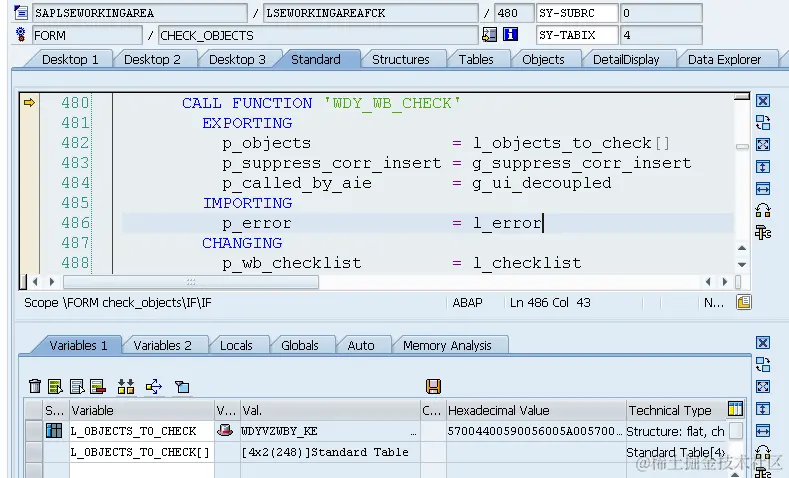Click the column layout icon in table header

point(735,409)
